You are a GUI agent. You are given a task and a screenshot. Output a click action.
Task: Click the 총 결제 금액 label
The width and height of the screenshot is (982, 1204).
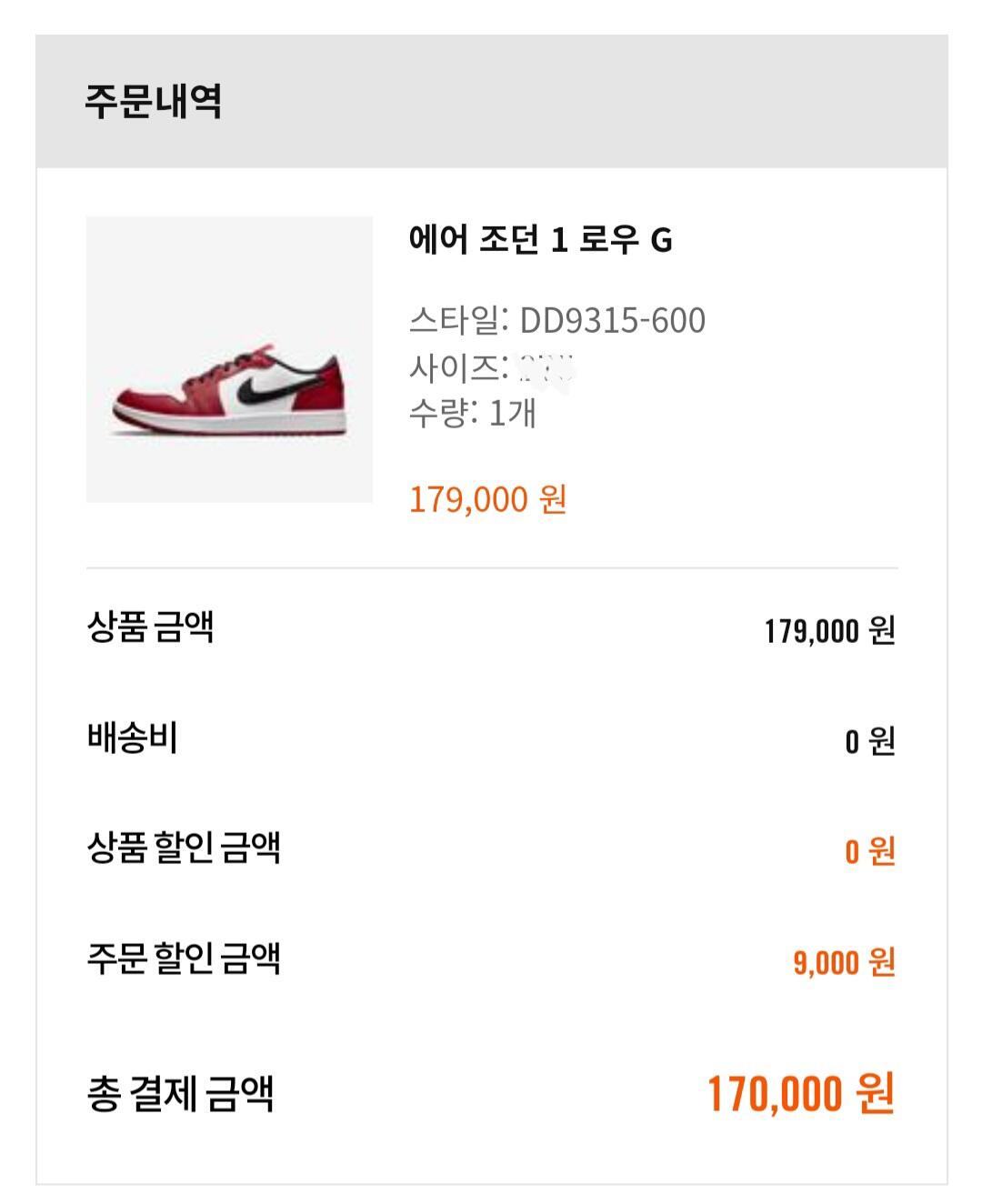click(180, 1094)
